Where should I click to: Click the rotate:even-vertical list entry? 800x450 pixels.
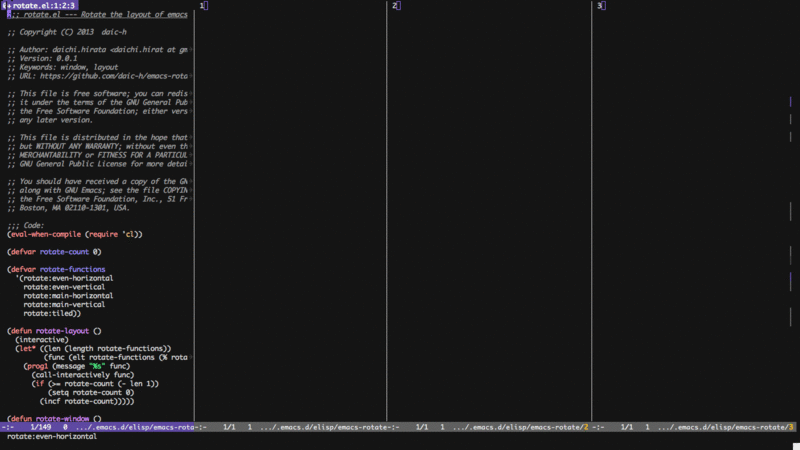(x=64, y=287)
